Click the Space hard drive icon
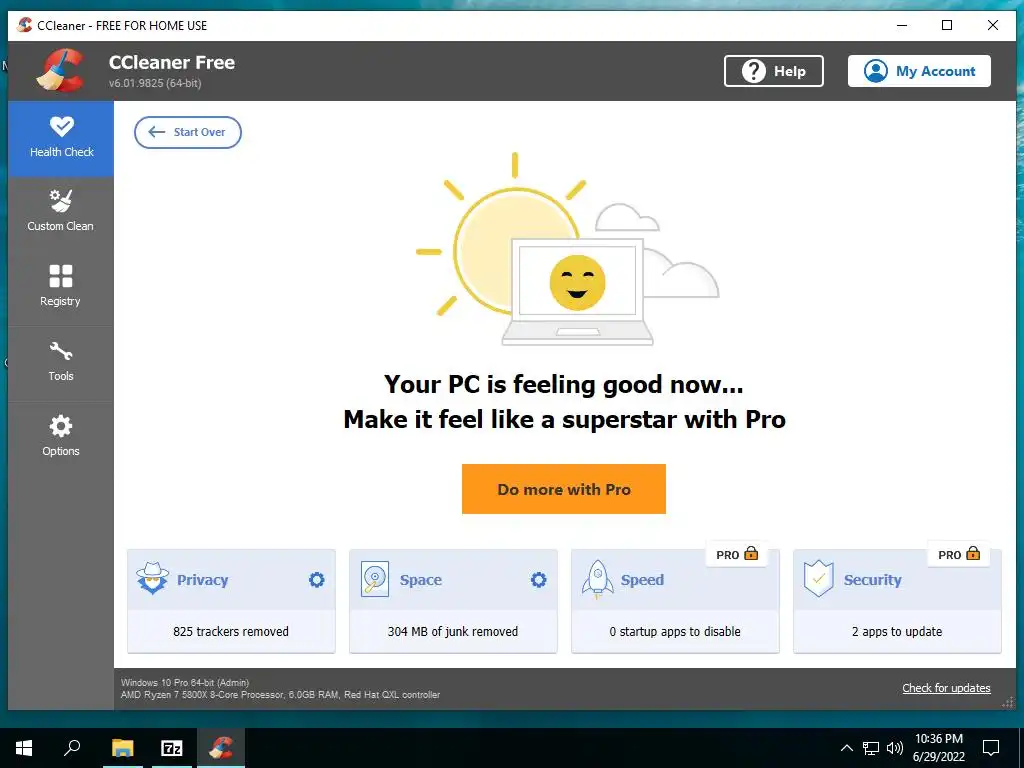The image size is (1024, 768). click(x=375, y=579)
